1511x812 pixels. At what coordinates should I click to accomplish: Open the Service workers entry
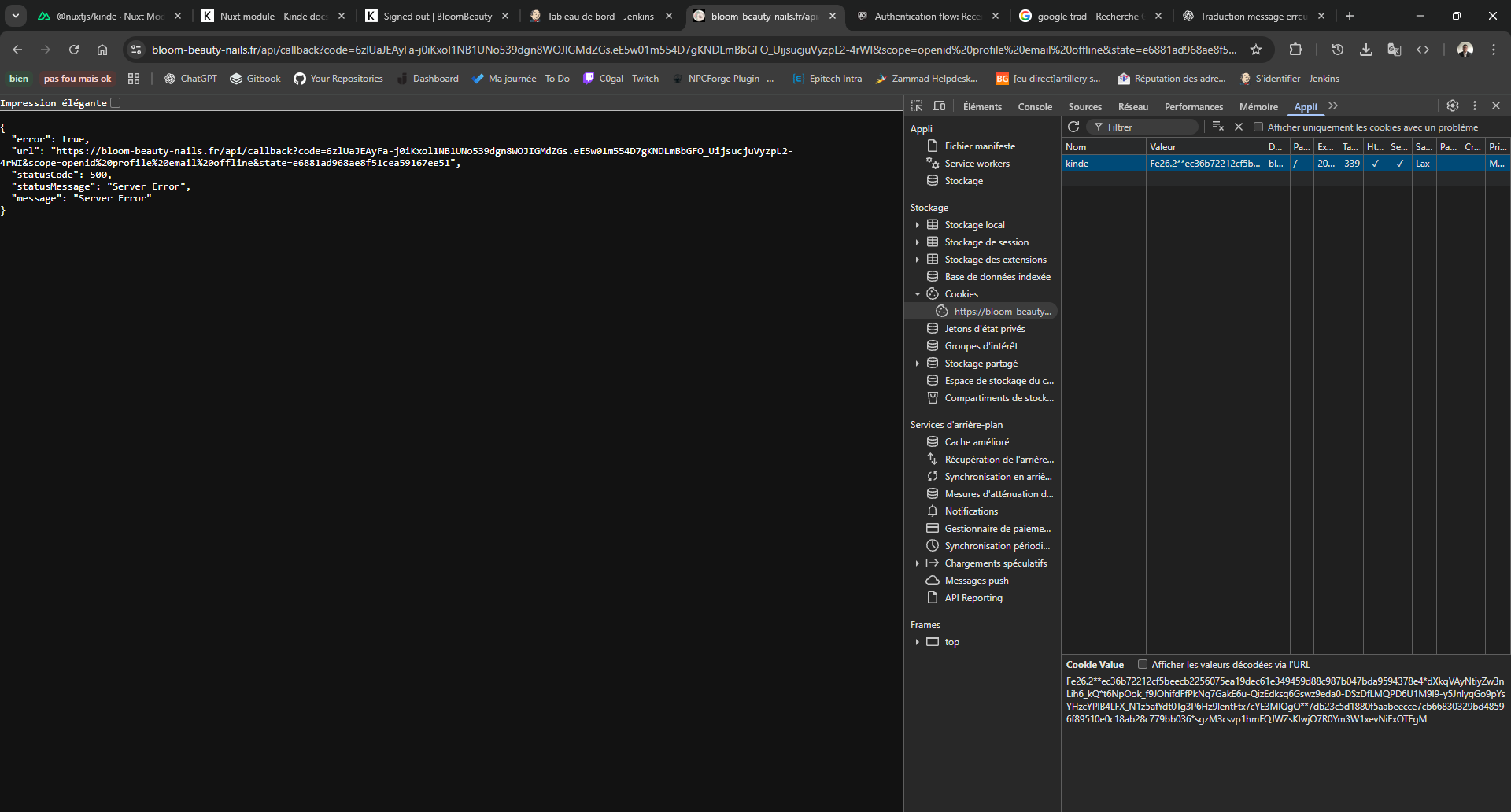(977, 164)
